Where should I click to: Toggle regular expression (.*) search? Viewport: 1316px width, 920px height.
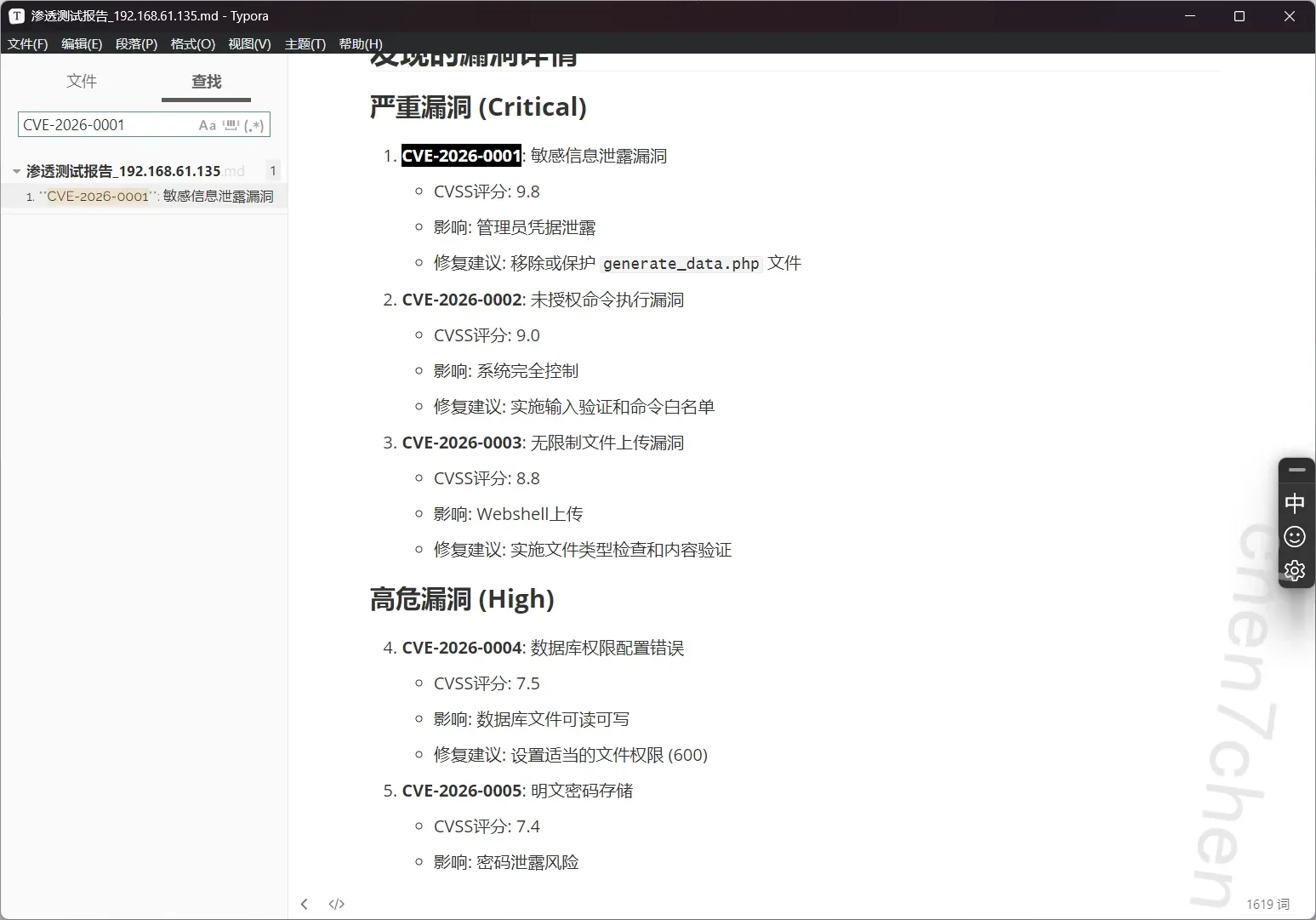[254, 125]
